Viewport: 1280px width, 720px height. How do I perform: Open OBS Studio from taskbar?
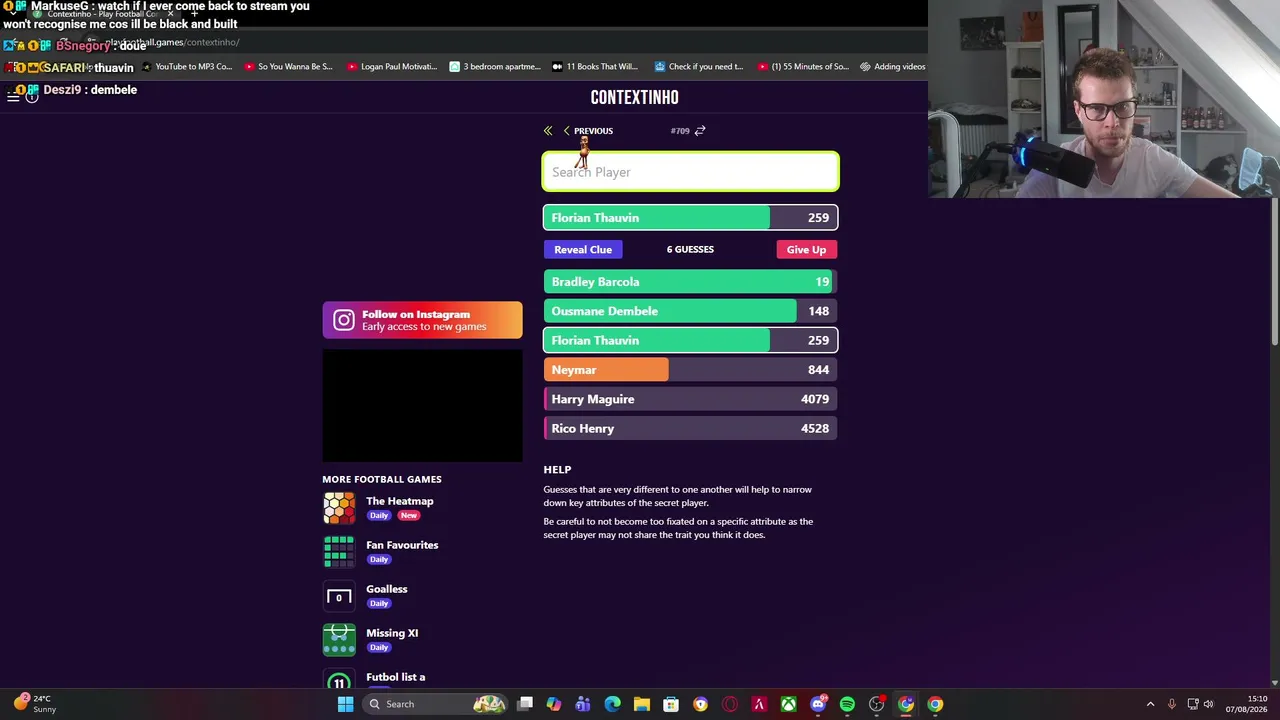877,704
